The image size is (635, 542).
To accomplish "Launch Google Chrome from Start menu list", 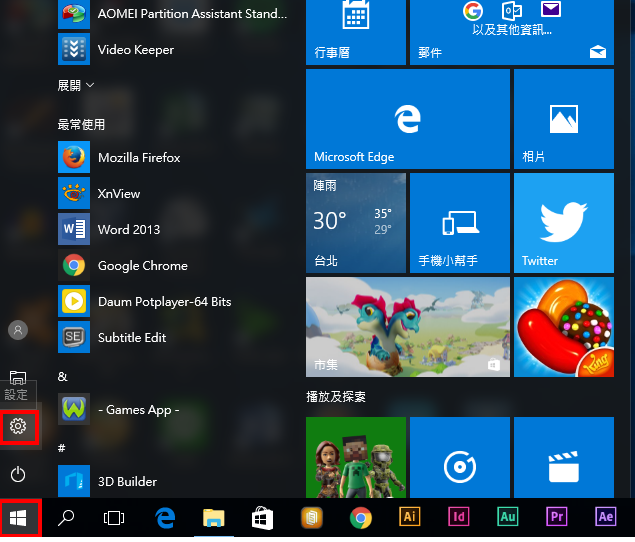I will point(174,265).
